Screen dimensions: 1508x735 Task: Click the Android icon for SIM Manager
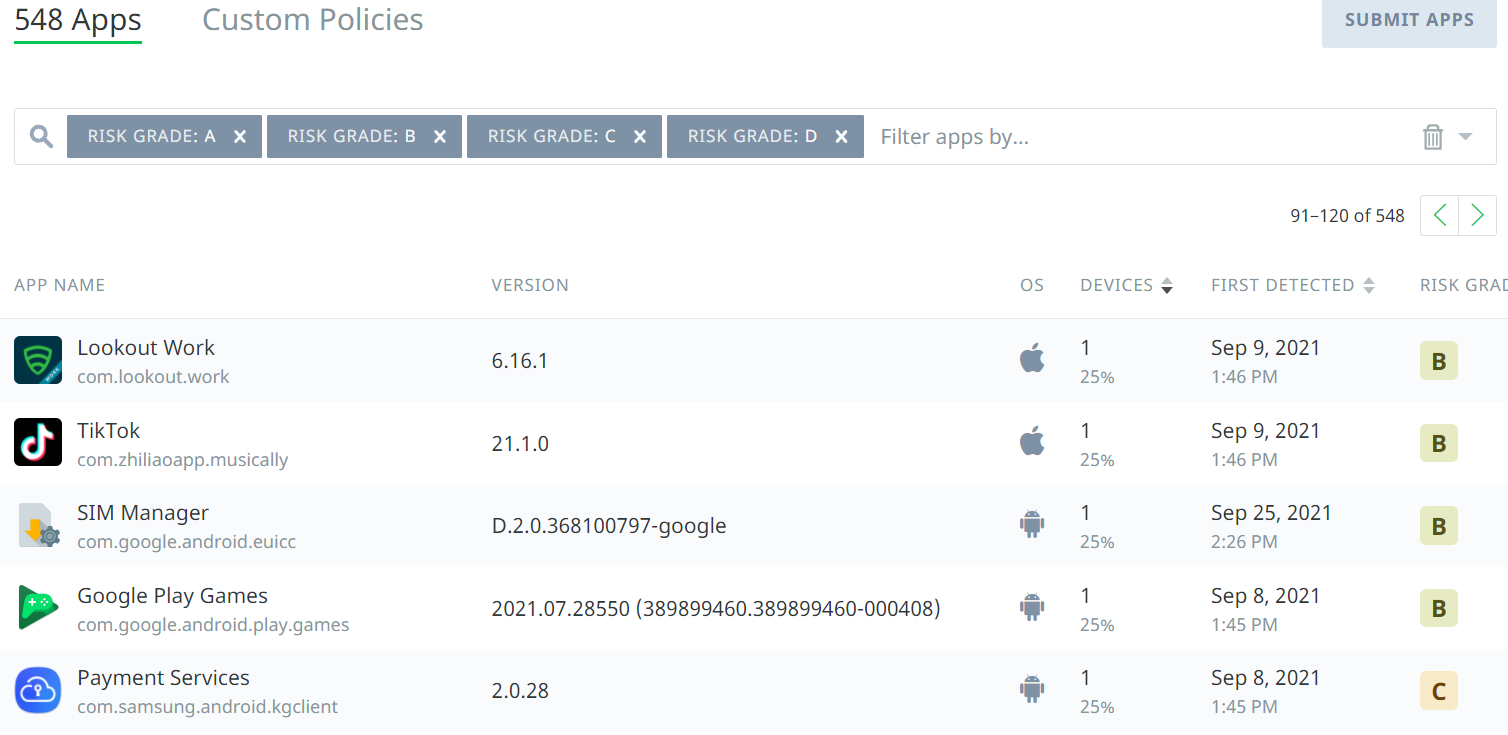coord(1032,524)
